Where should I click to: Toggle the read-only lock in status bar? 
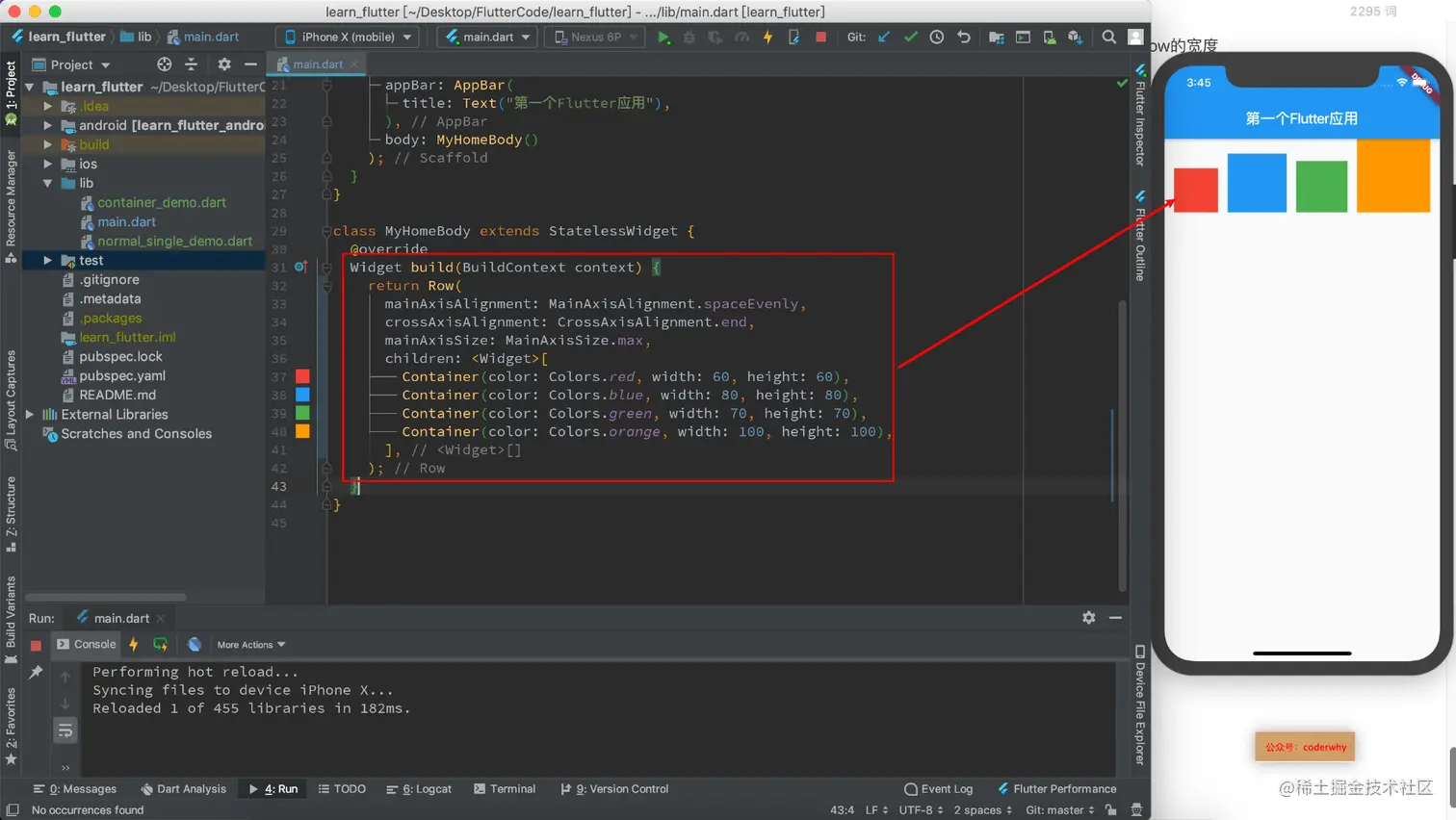[1111, 810]
